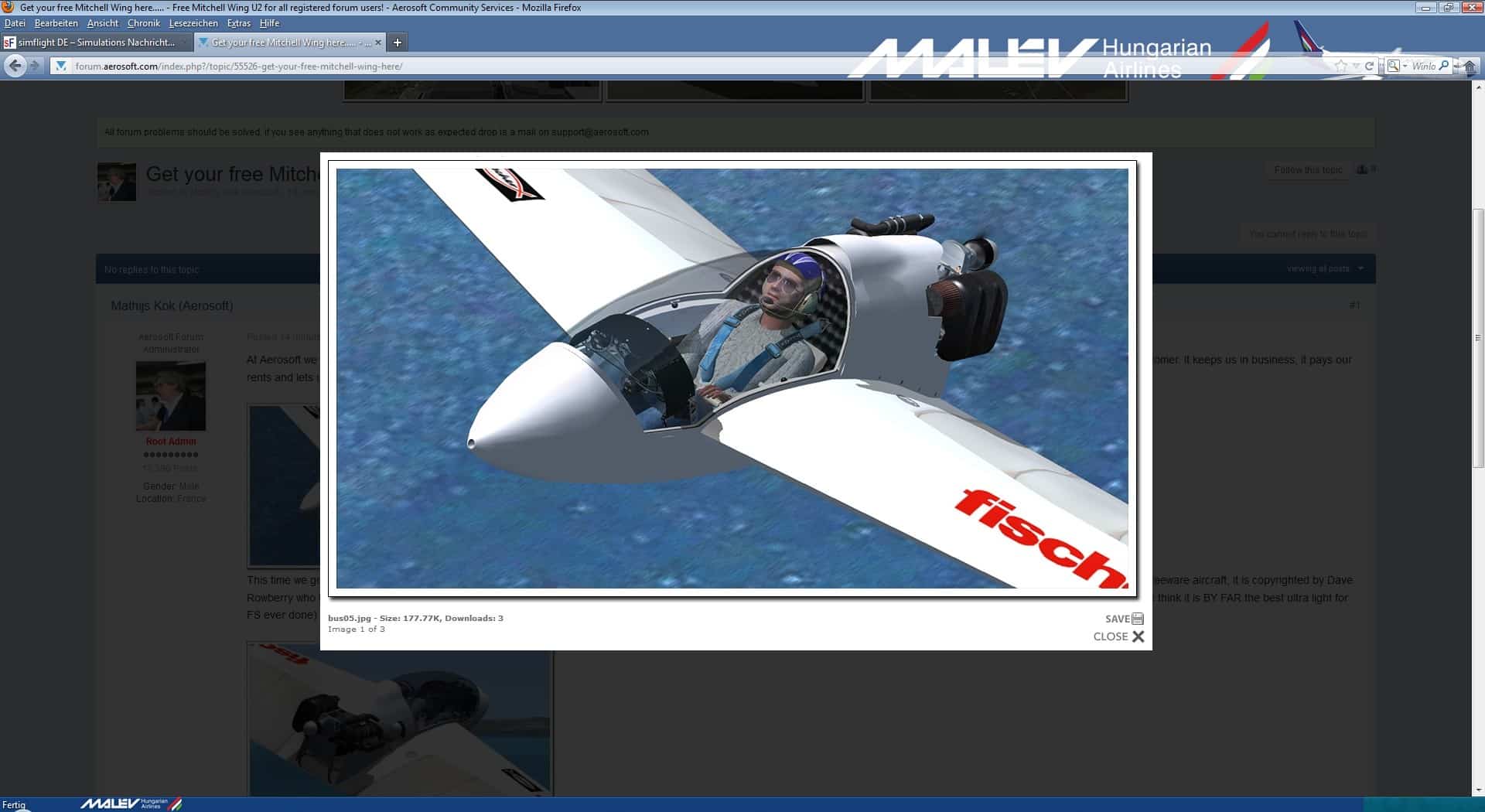Go to the Firefox Home page icon
The height and width of the screenshot is (812, 1485).
coord(1470,67)
